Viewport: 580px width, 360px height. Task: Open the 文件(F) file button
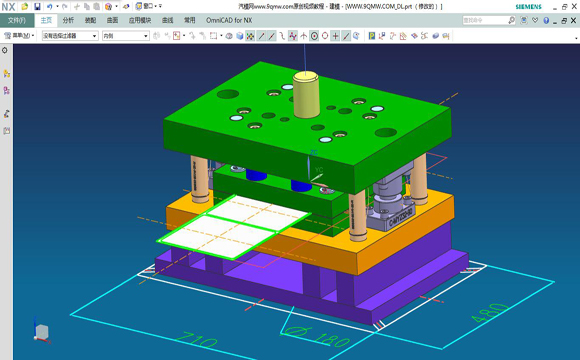(x=17, y=20)
